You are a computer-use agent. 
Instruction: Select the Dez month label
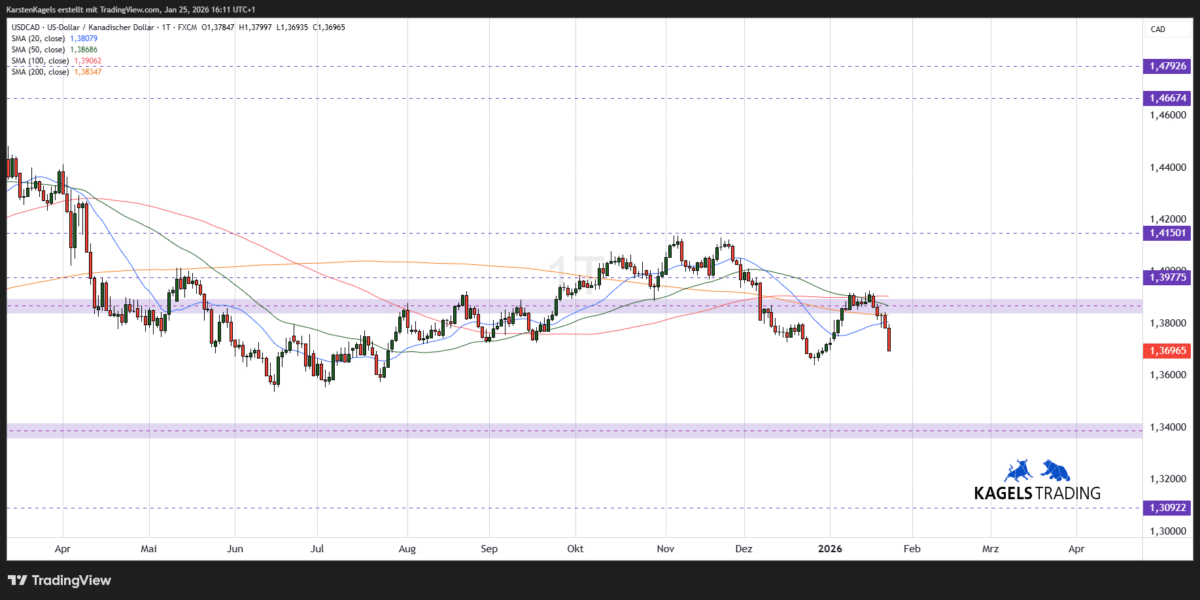click(x=743, y=548)
